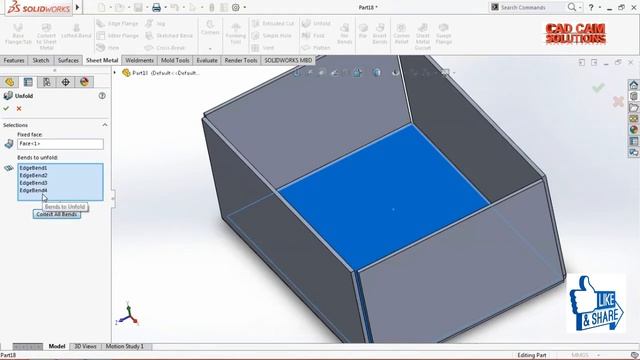Screen dimensions: 640x360
Task: Click the No Bends tool
Action: click(344, 34)
